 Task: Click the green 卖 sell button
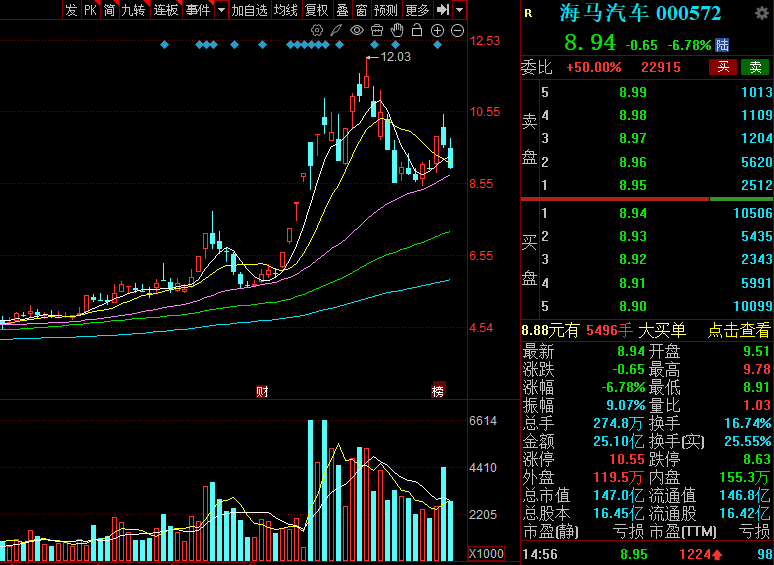[755, 67]
